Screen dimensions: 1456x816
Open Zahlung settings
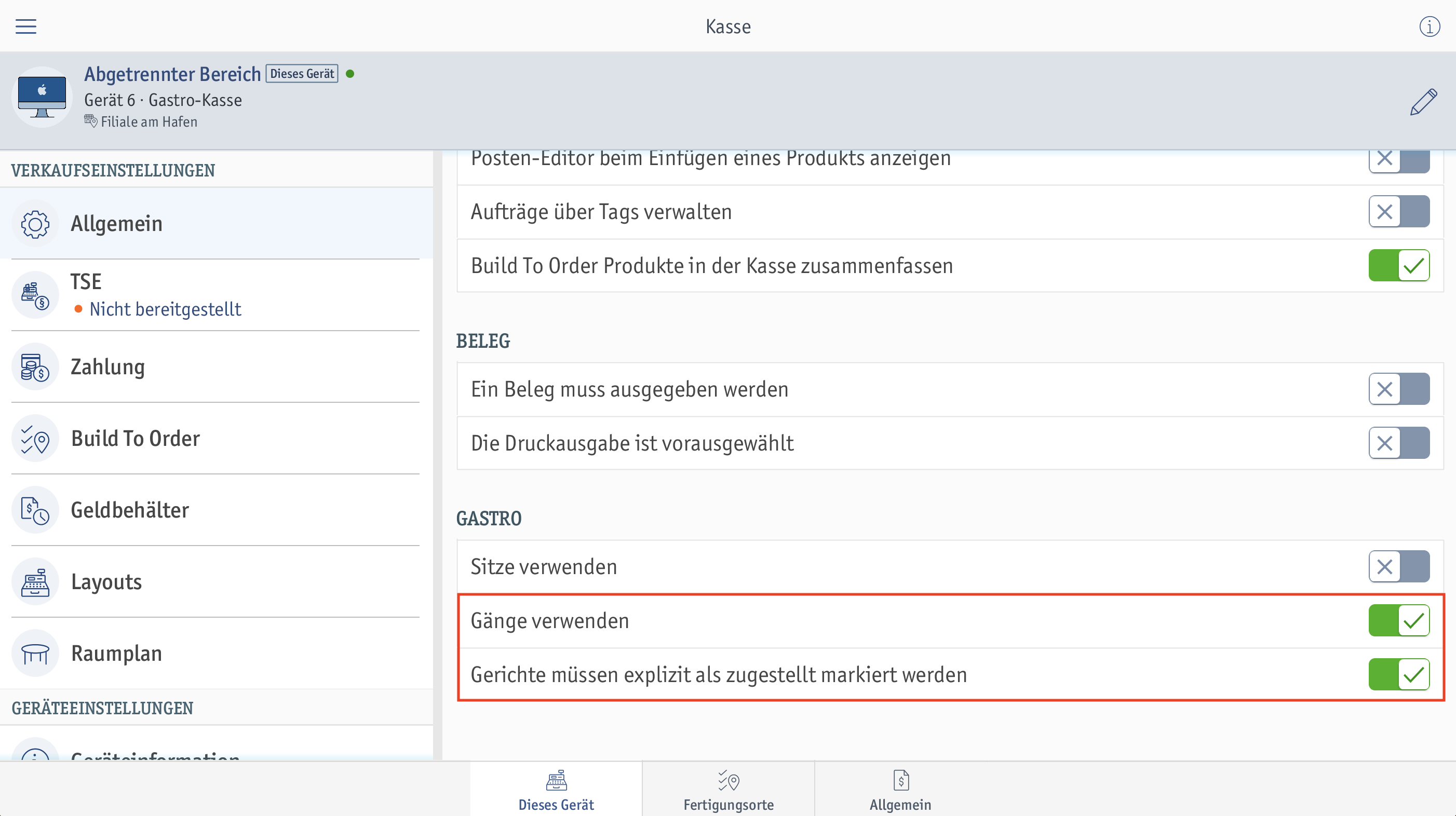coord(217,367)
